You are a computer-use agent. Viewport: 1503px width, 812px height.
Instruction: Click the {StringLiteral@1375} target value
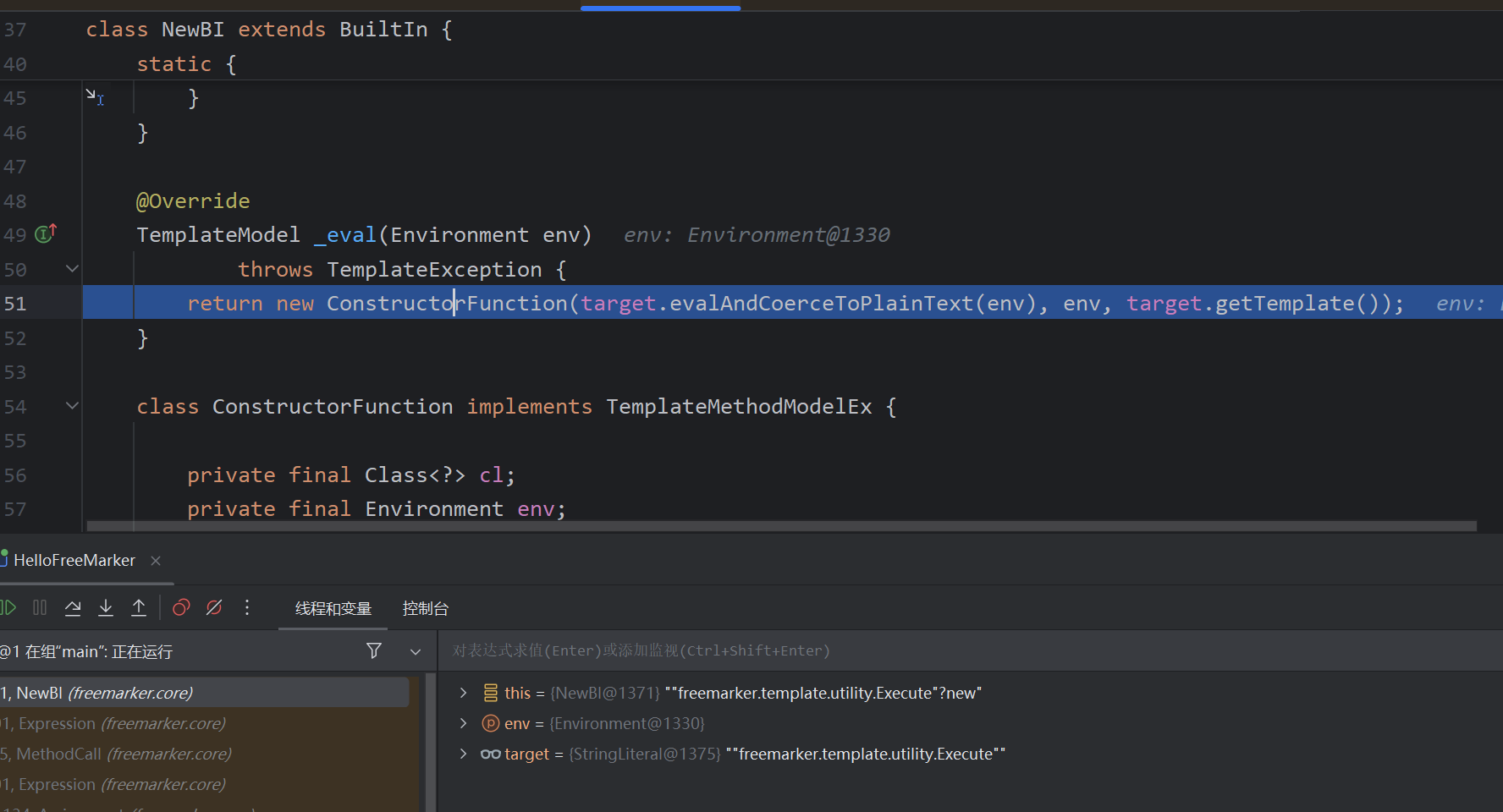tap(644, 754)
